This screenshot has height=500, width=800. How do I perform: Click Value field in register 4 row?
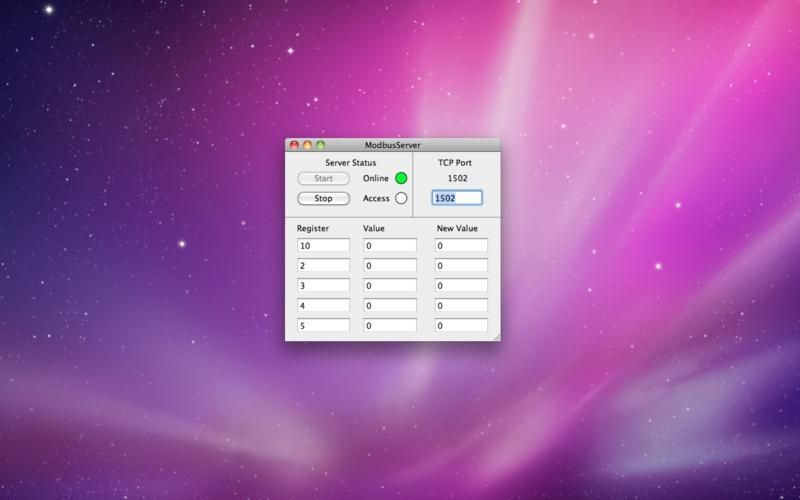[x=390, y=306]
